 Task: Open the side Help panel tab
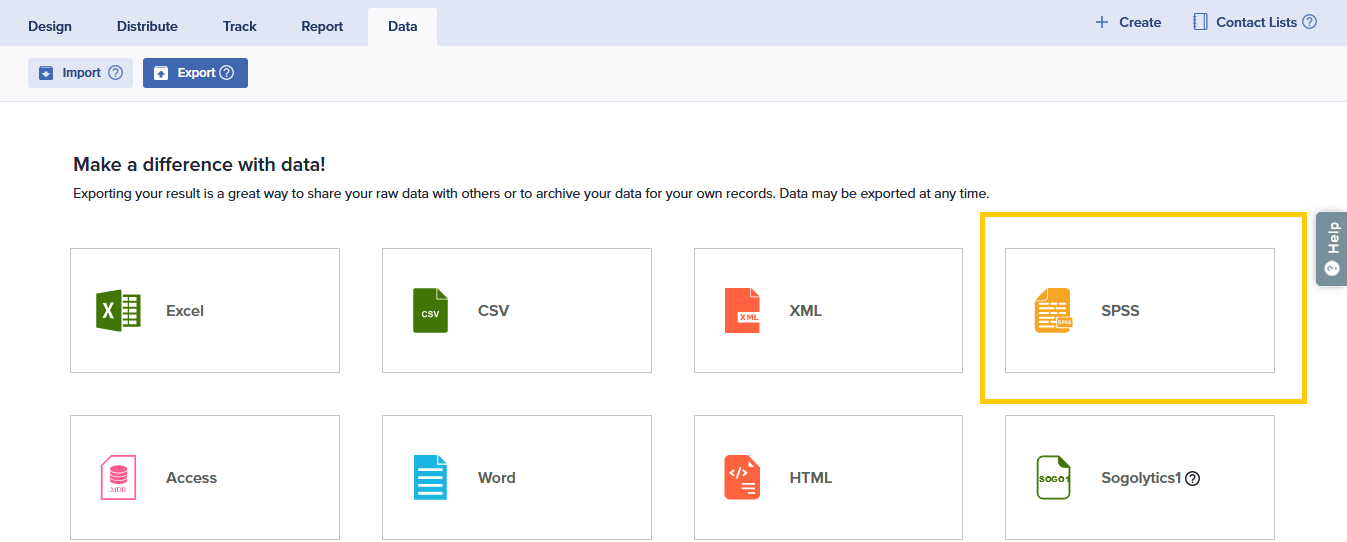click(x=1331, y=249)
